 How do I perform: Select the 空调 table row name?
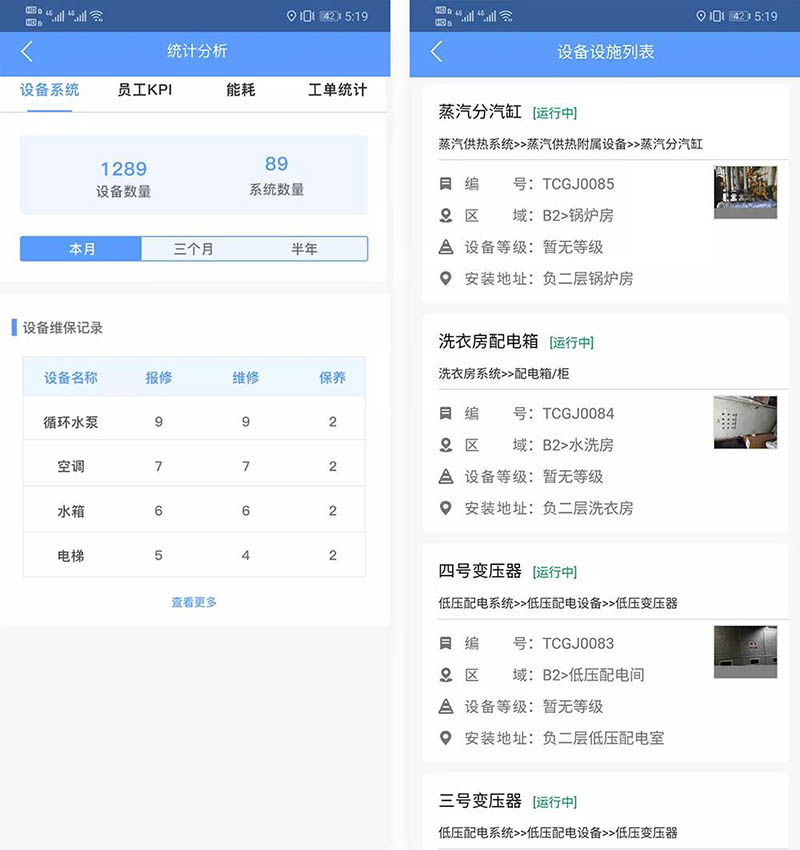coord(70,466)
